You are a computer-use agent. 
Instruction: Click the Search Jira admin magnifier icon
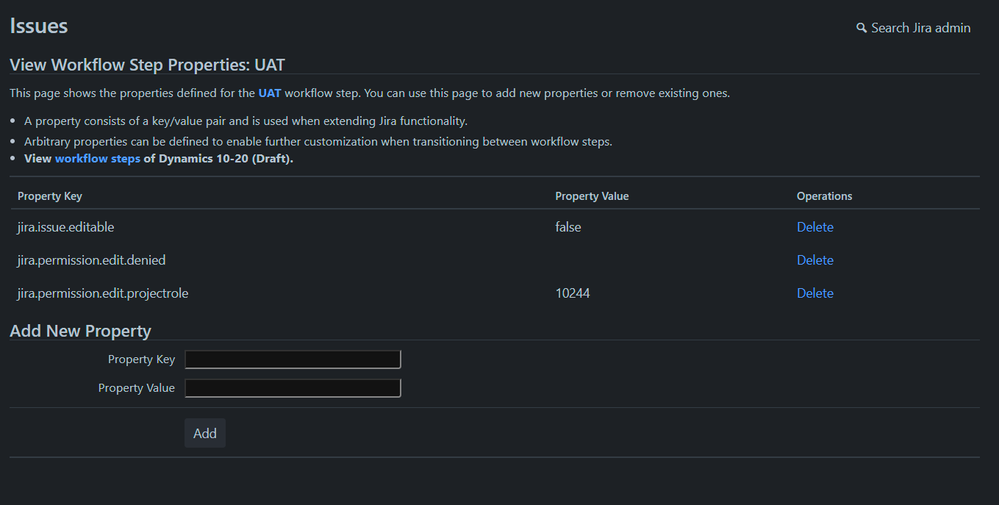point(861,28)
